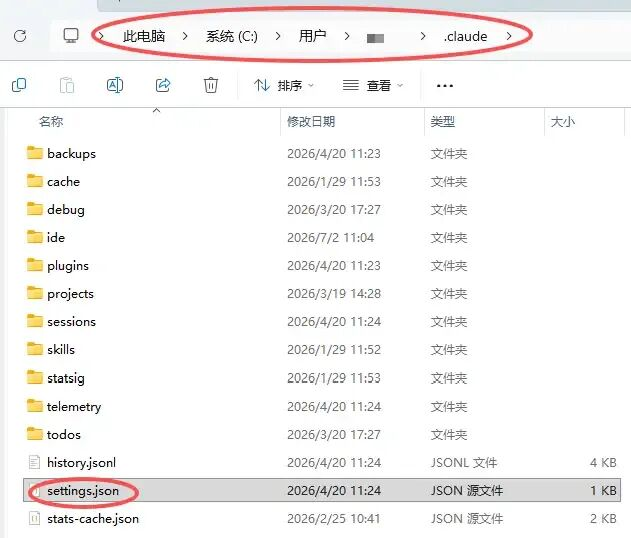Click 2 KB size of stats-cache.json
This screenshot has width=632, height=538.
(603, 519)
